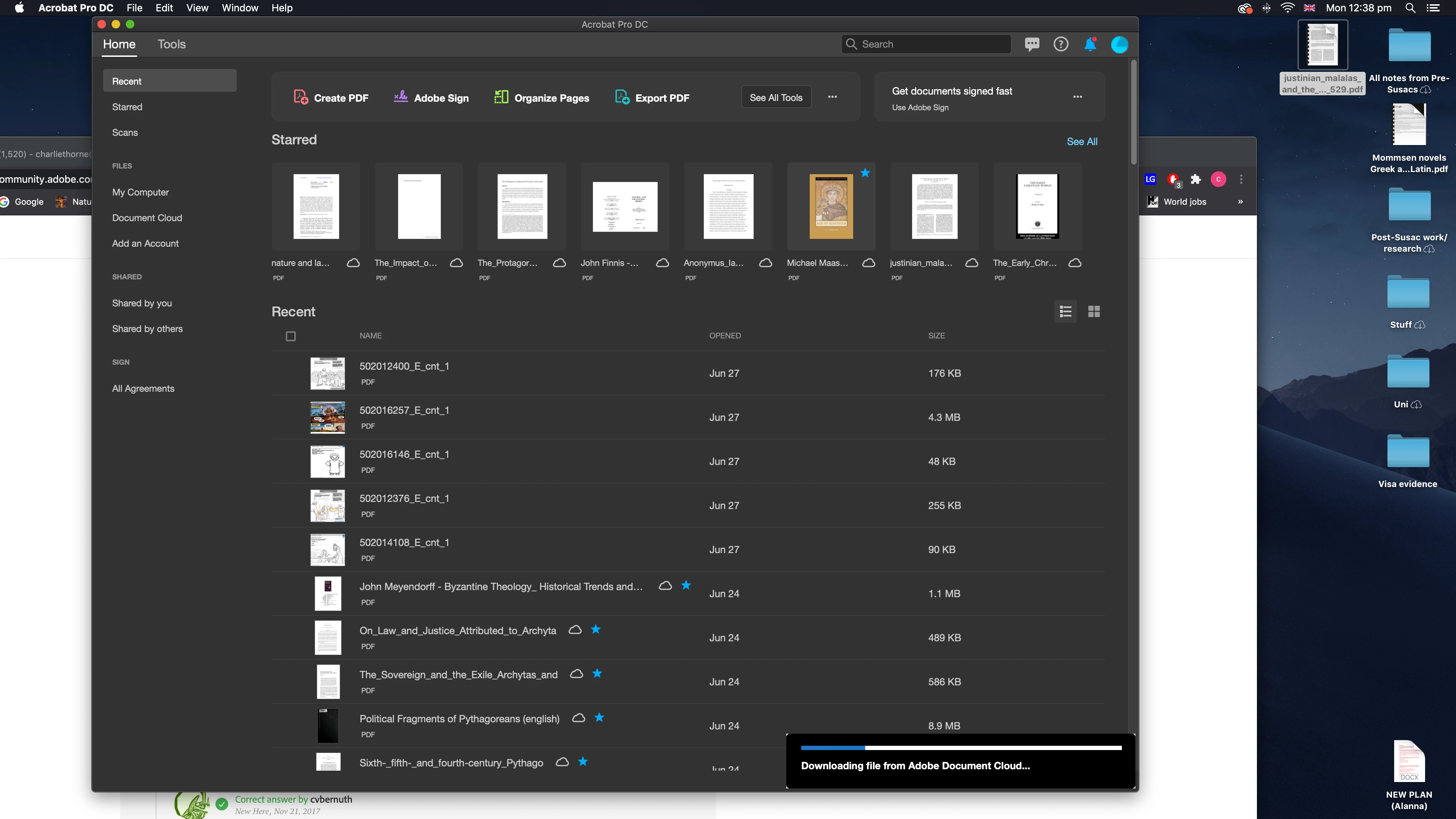Viewport: 1456px width, 819px height.
Task: Open the Export PDF tool
Action: click(x=652, y=98)
